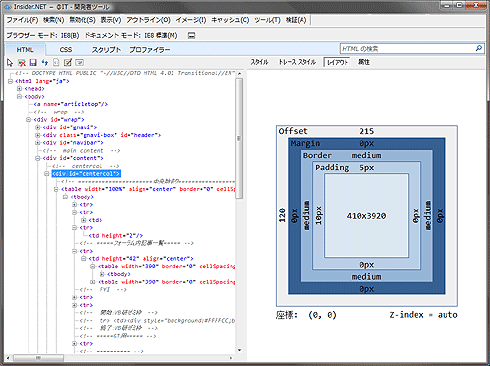Collapse the tbody node under table width="100%"
490x366 pixels.
click(x=65, y=197)
